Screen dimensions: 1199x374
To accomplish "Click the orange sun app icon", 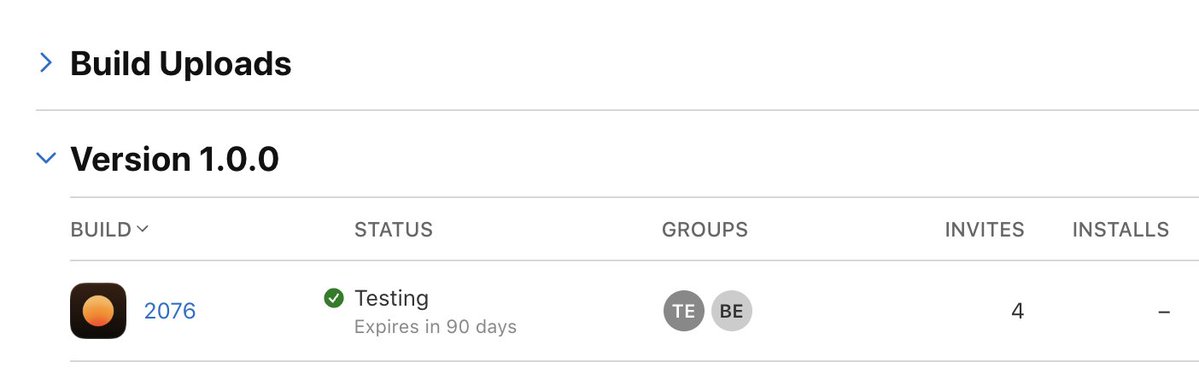I will tap(99, 311).
